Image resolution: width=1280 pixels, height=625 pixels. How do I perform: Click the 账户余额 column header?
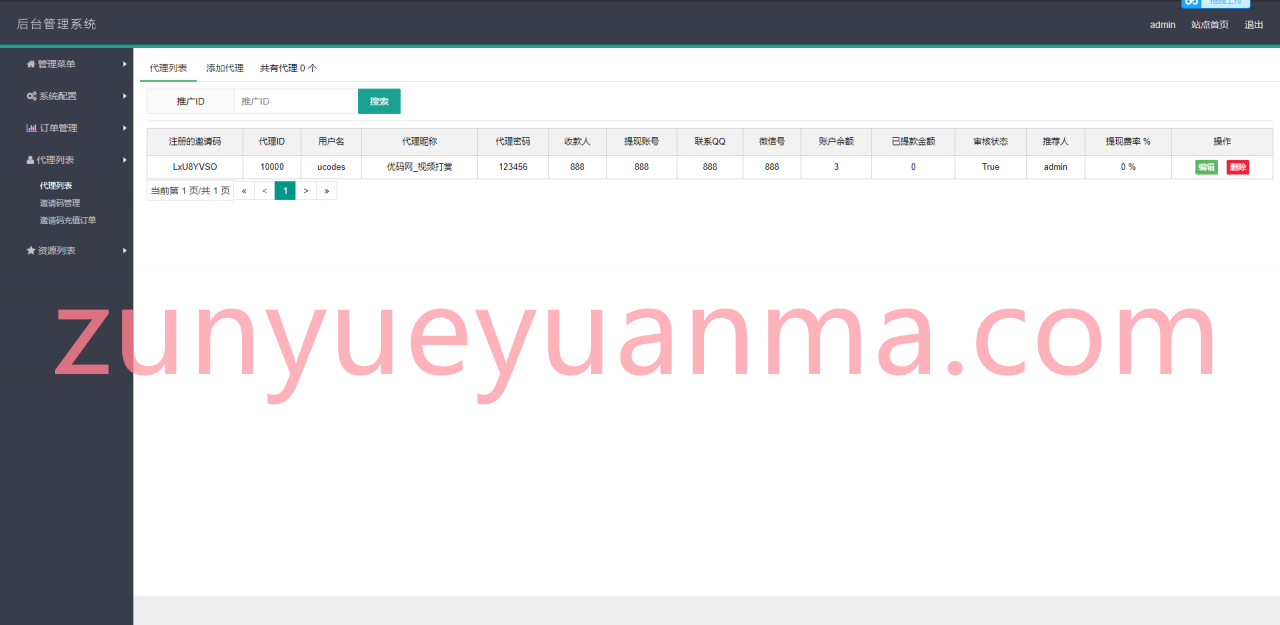click(836, 142)
